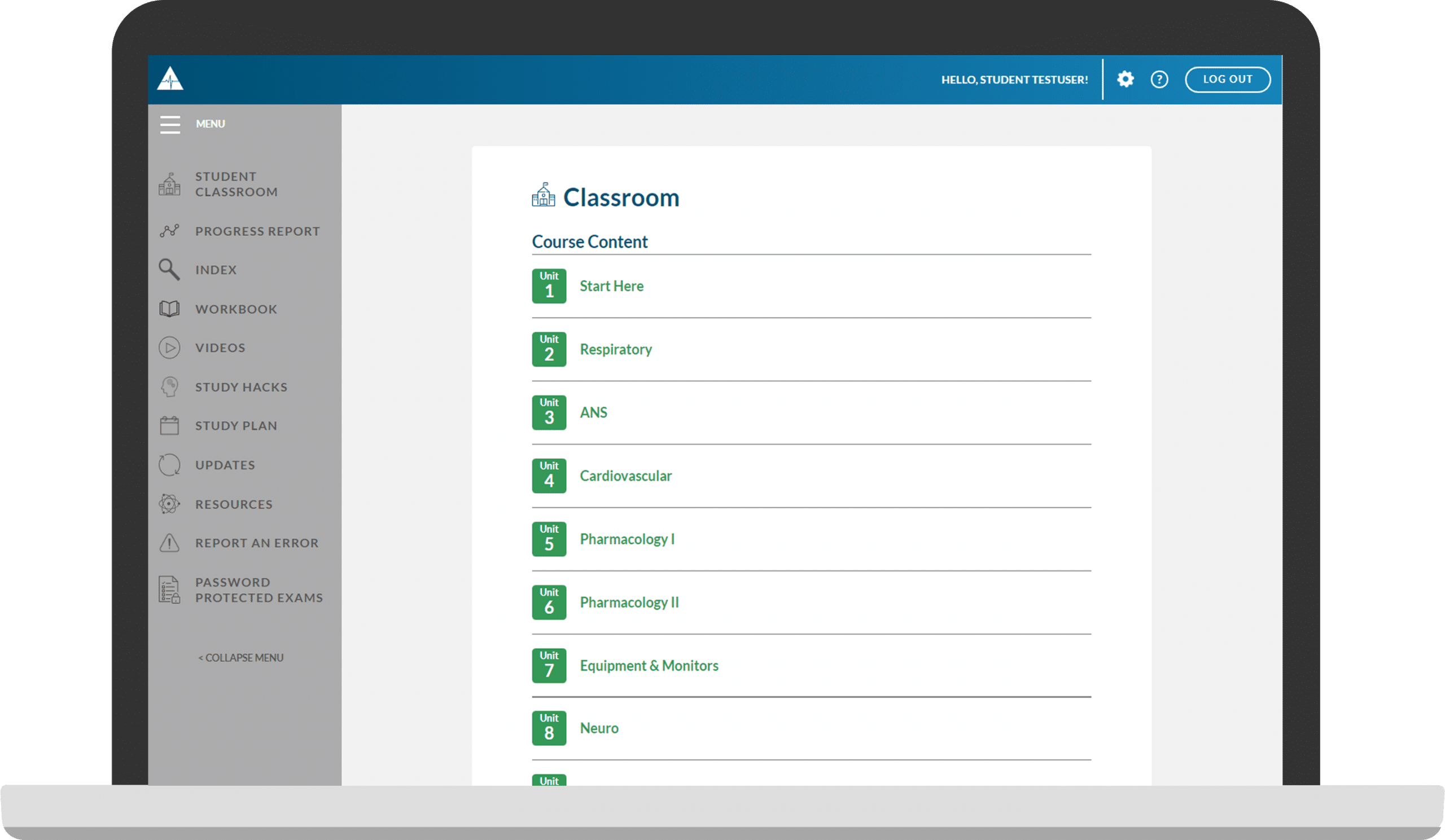1445x840 pixels.
Task: Click the Workbook open-book icon
Action: (x=169, y=309)
